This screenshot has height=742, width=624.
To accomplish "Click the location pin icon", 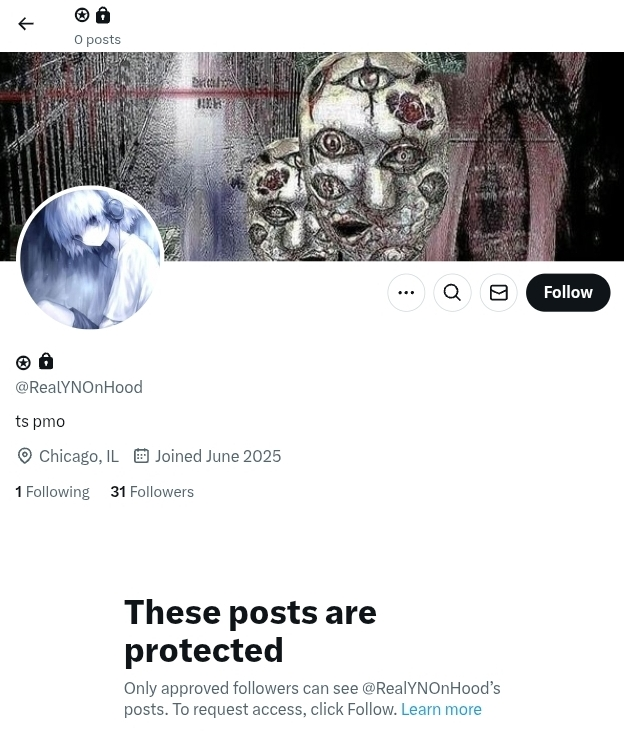I will [25, 456].
